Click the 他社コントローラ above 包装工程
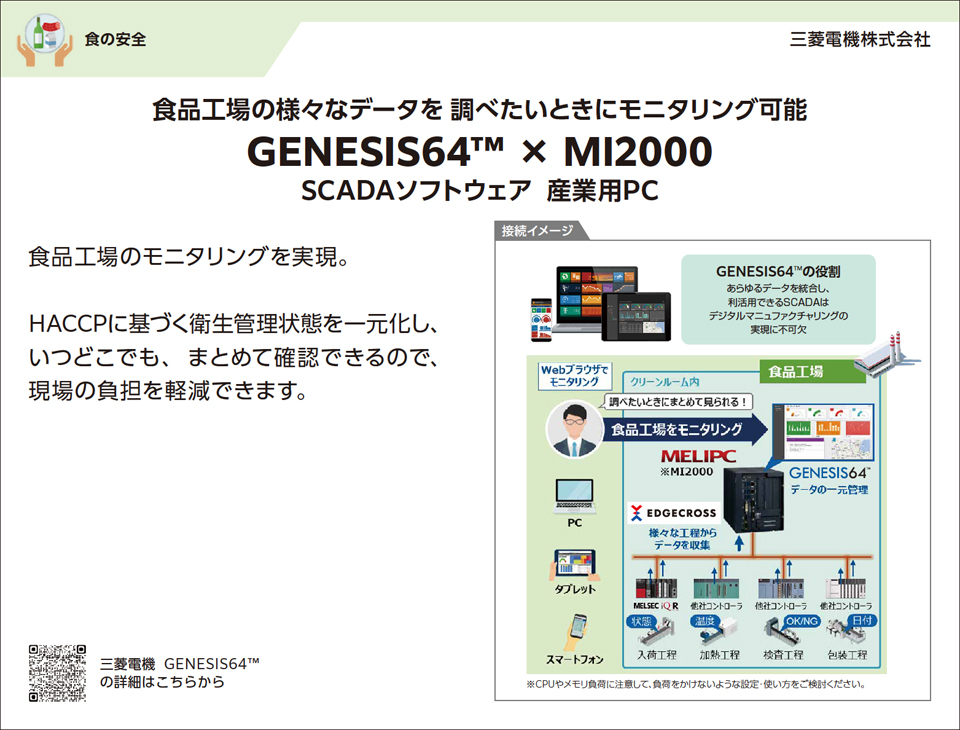This screenshot has width=960, height=730. click(x=846, y=588)
